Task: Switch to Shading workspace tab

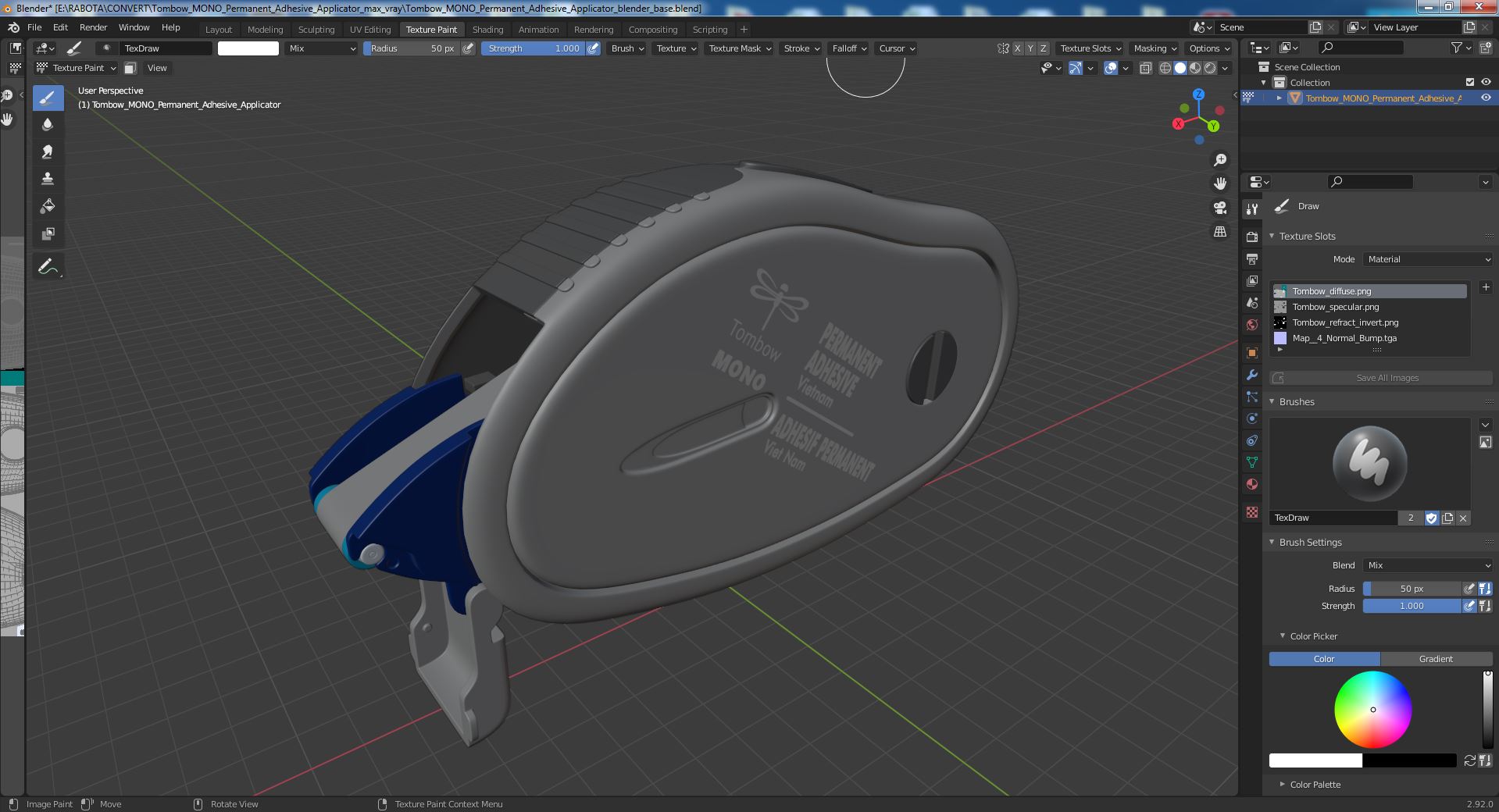Action: click(x=487, y=29)
